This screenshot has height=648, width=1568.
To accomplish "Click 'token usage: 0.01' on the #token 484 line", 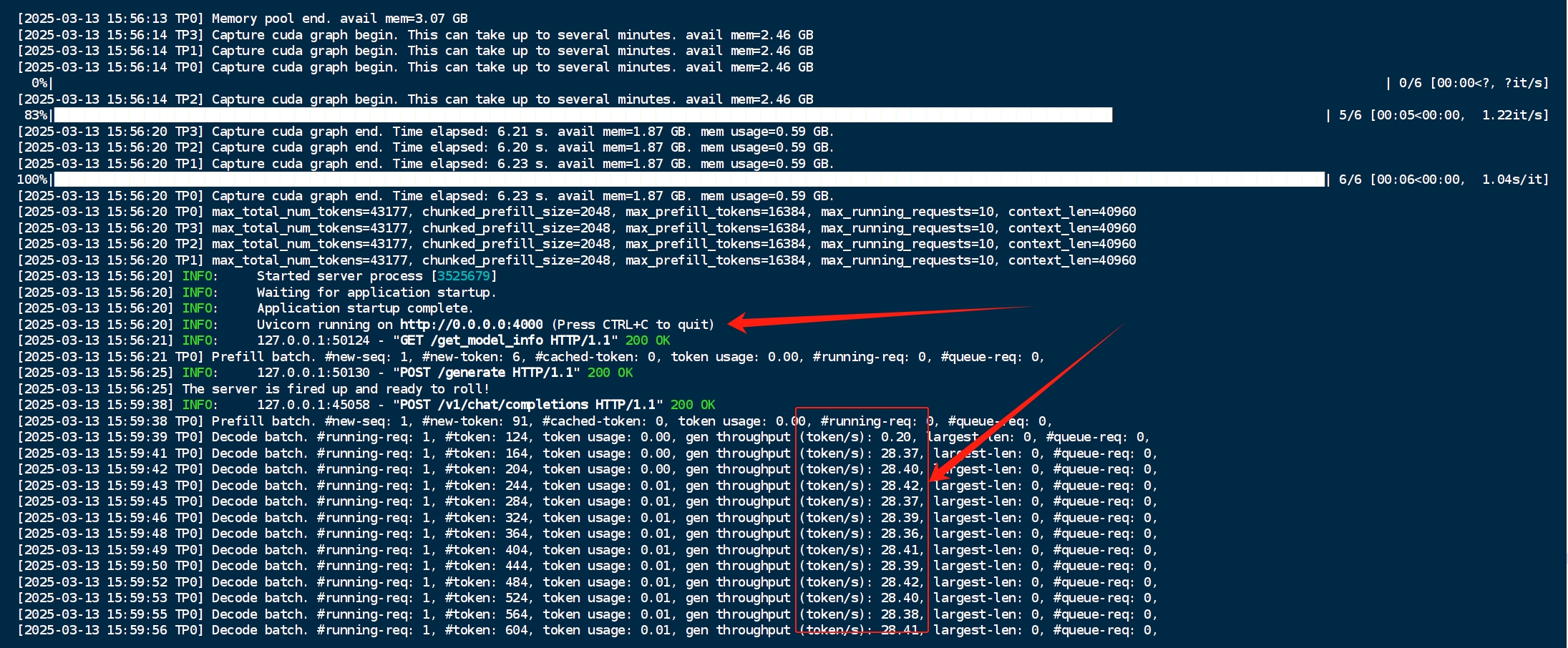I will (606, 582).
